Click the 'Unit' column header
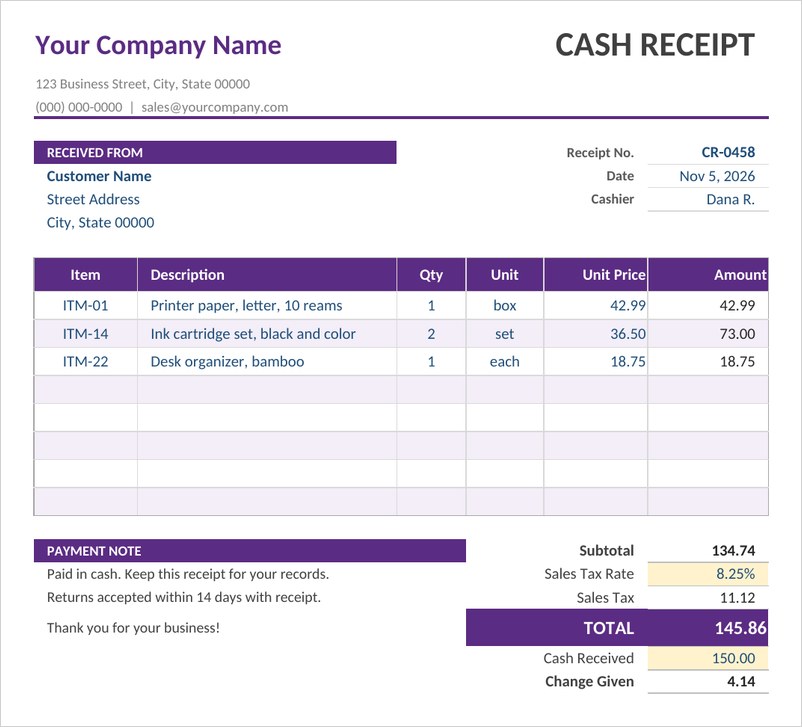The image size is (802, 727). coord(505,275)
